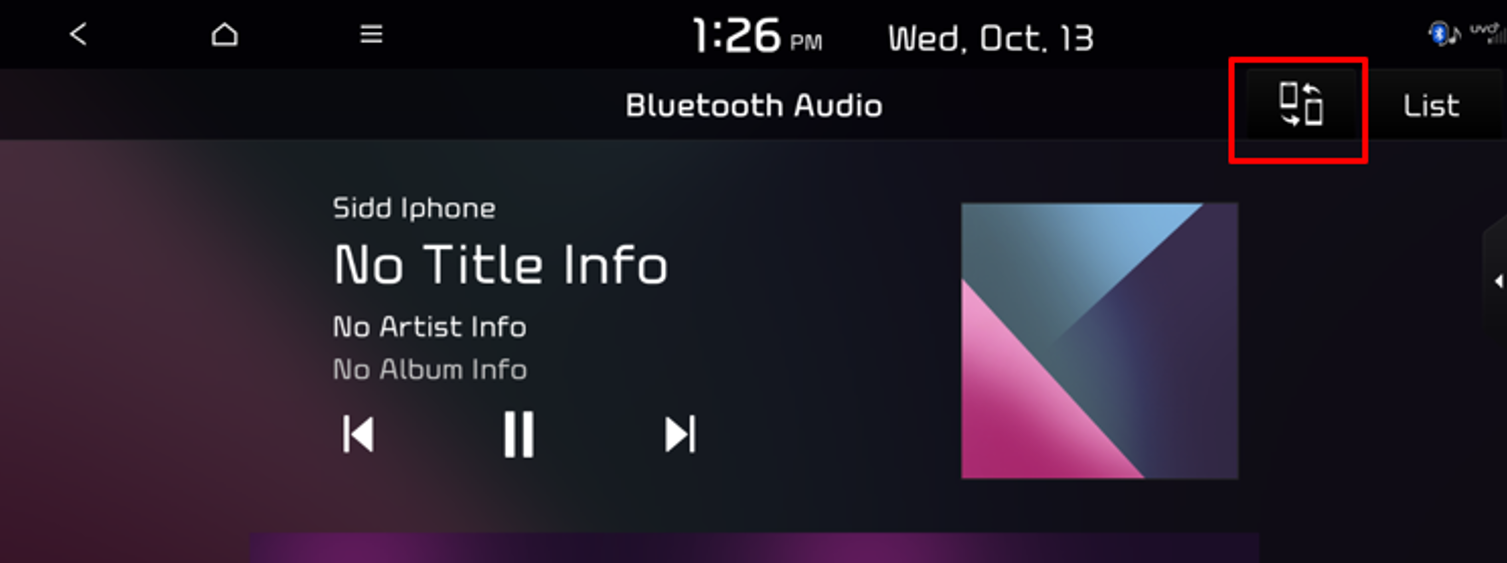Go back using the top-left arrow
The image size is (1507, 563).
tap(78, 35)
